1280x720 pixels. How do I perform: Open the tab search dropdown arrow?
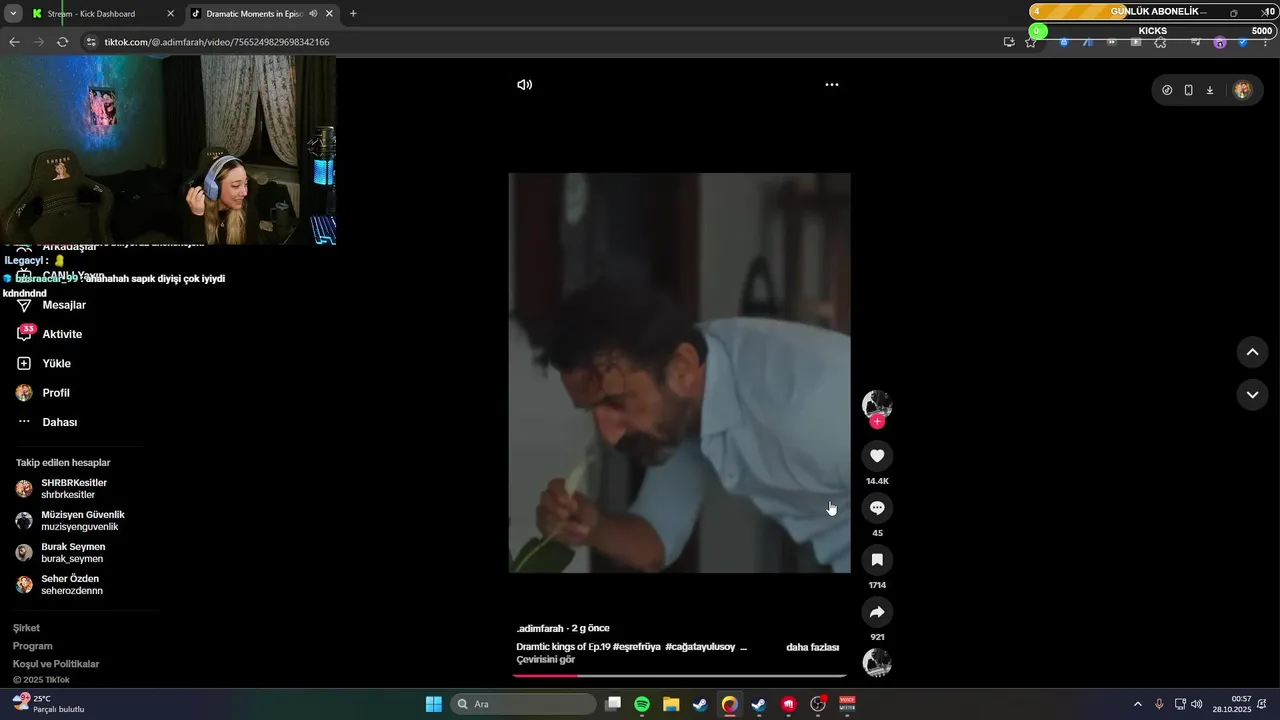tap(13, 14)
